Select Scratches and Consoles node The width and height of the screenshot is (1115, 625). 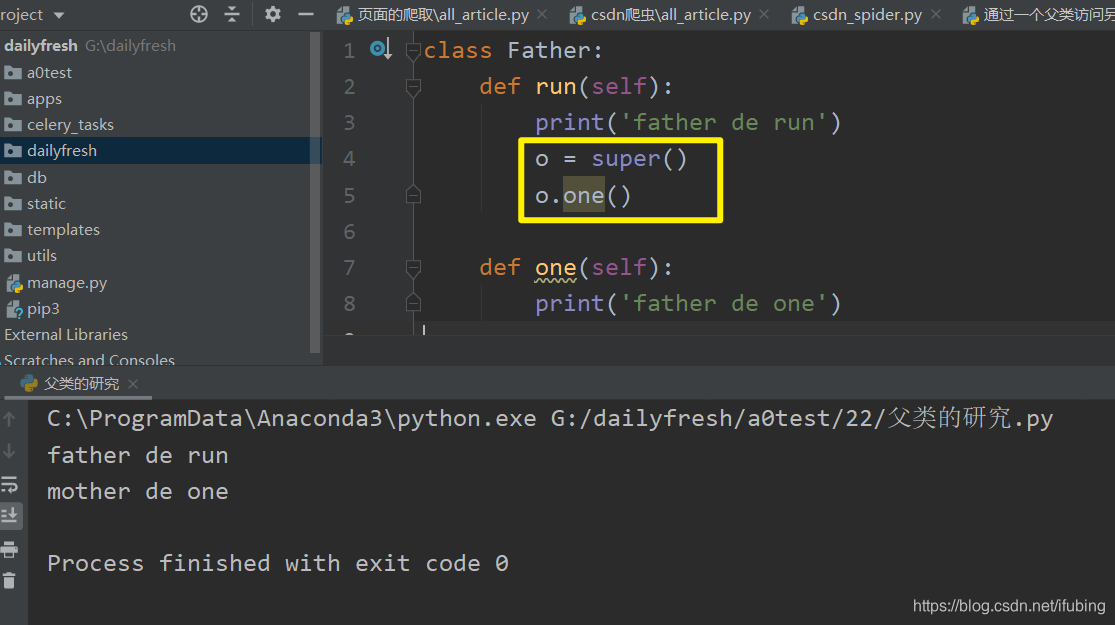click(90, 359)
